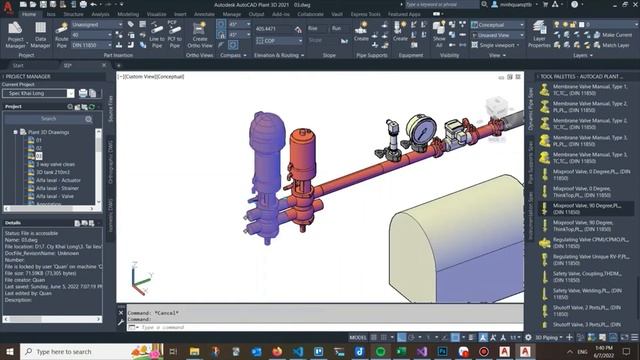640x360 pixels.
Task: Click the Match Layer tool
Action: 611,45
